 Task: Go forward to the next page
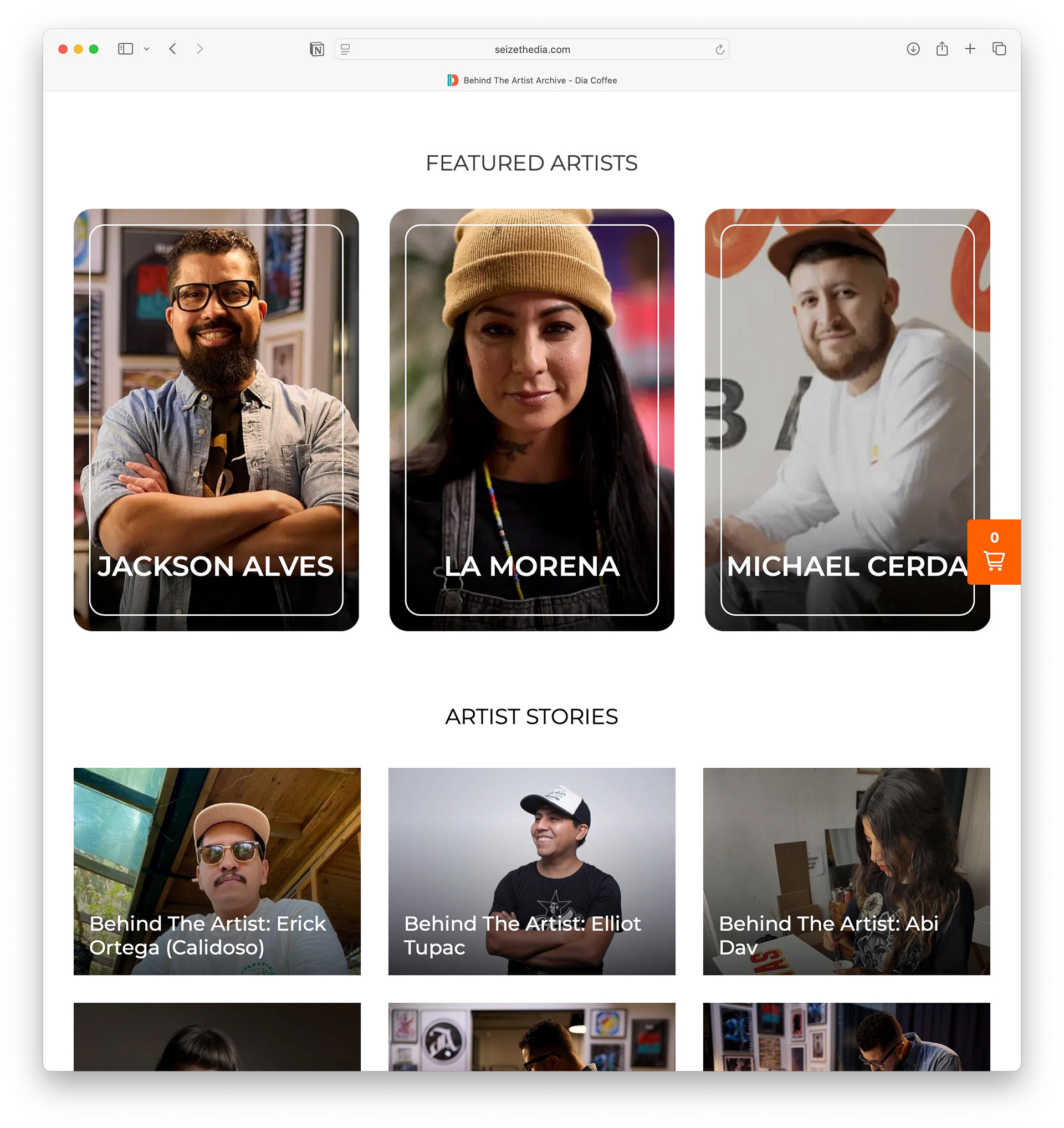pyautogui.click(x=199, y=49)
